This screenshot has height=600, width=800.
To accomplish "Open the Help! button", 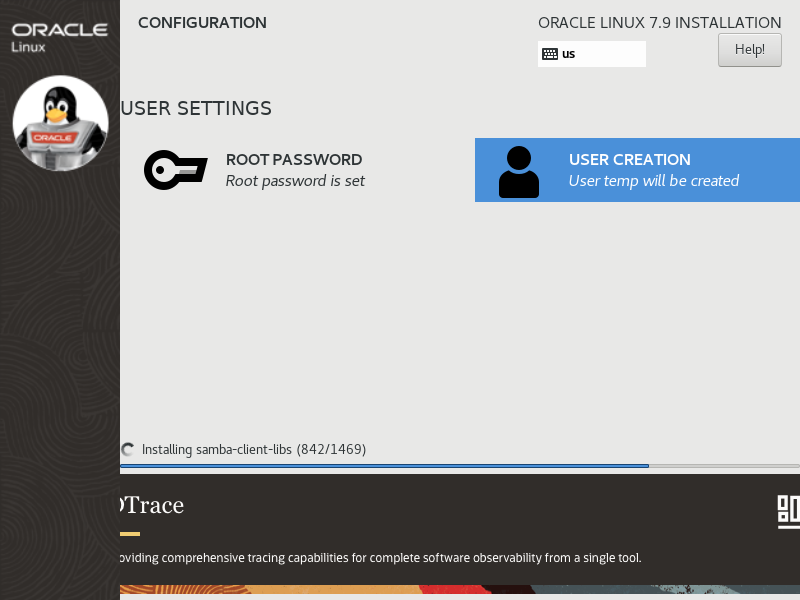I will click(749, 49).
